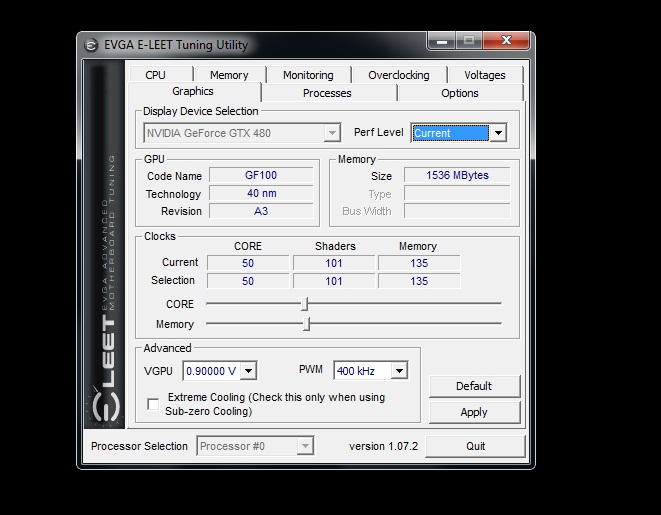
Task: Enable the Extreme Cooling checkbox
Action: (x=153, y=404)
